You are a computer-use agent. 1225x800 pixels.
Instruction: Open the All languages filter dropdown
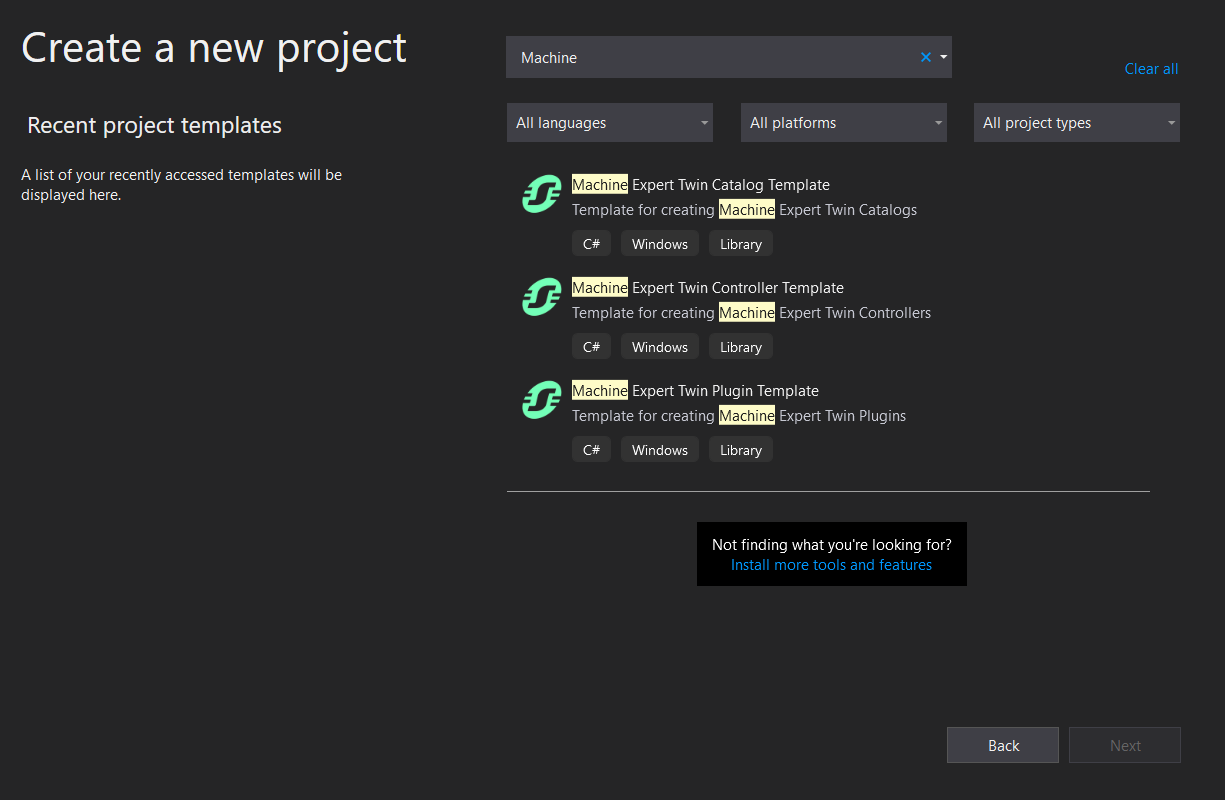[610, 123]
